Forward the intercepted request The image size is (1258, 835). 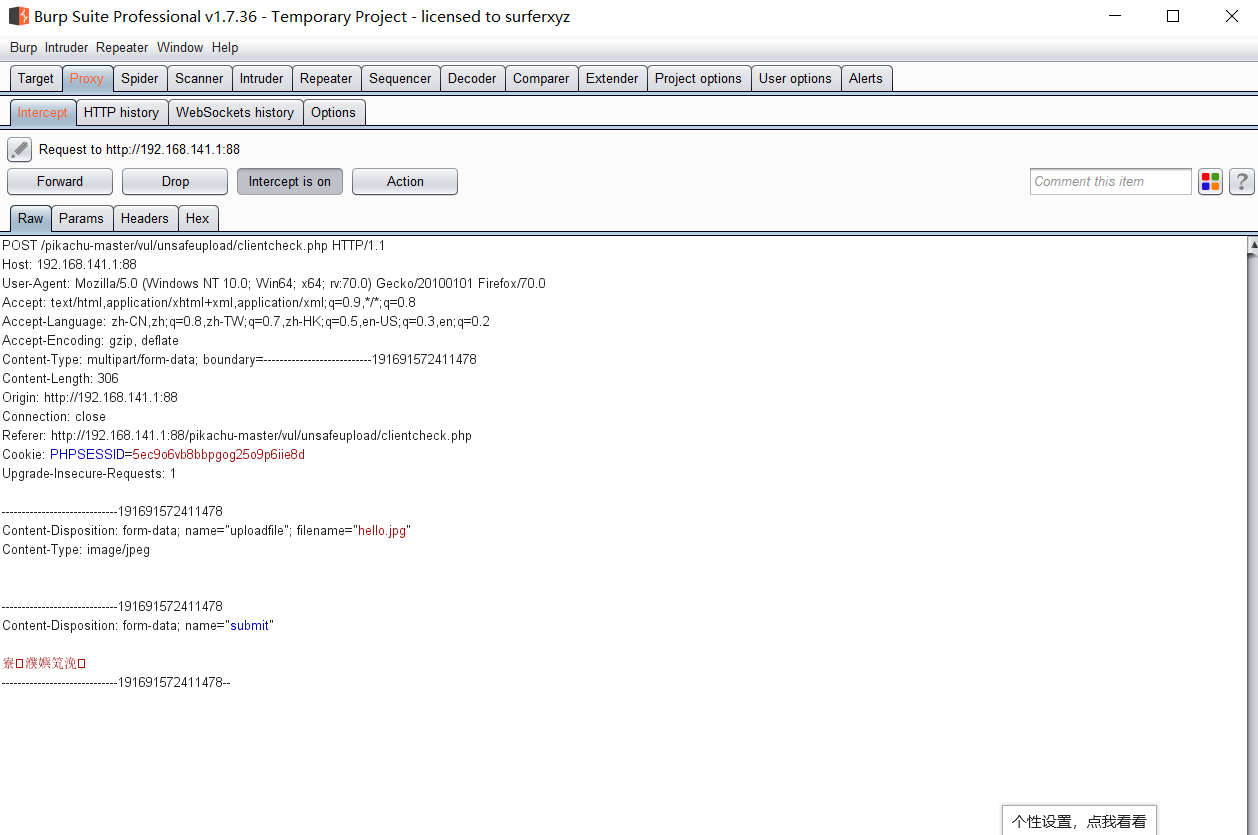click(60, 181)
